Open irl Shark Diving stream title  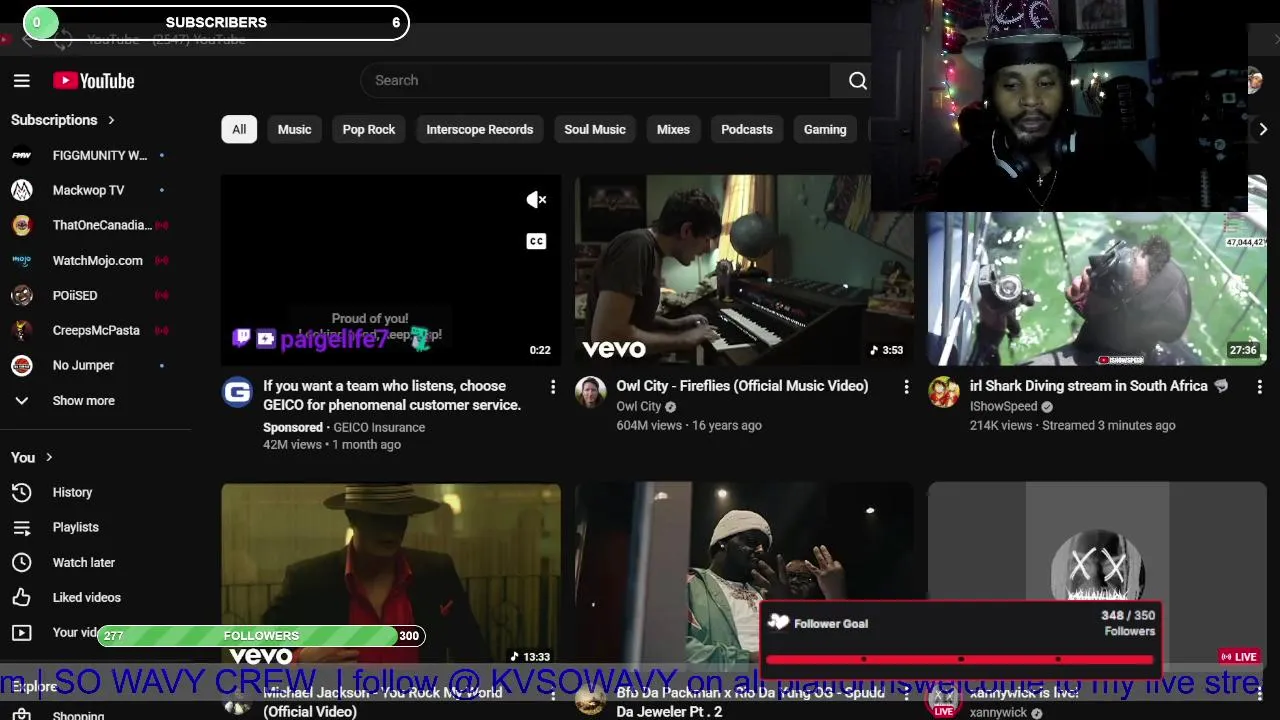pos(1099,386)
